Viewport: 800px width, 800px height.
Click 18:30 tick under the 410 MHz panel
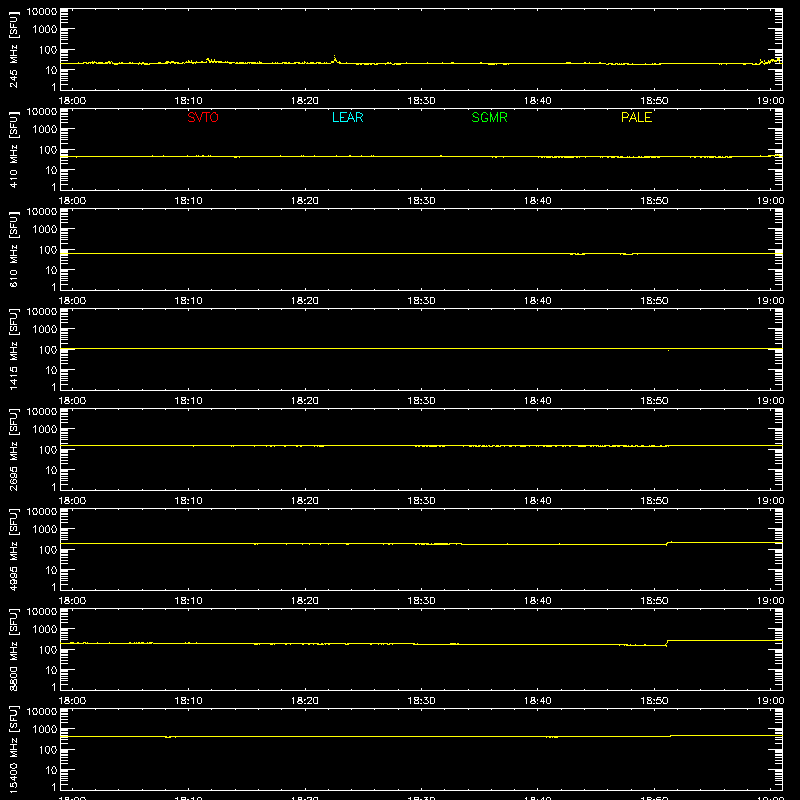(x=421, y=201)
